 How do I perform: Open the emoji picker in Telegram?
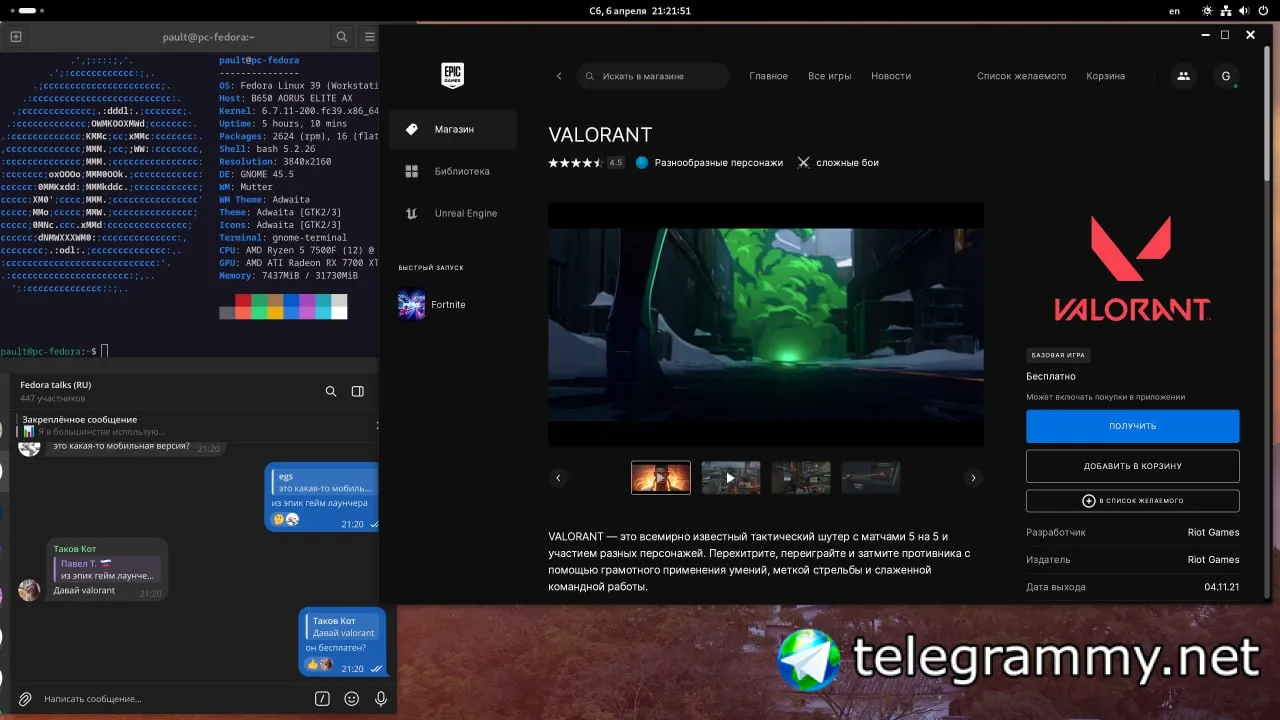pyautogui.click(x=352, y=699)
